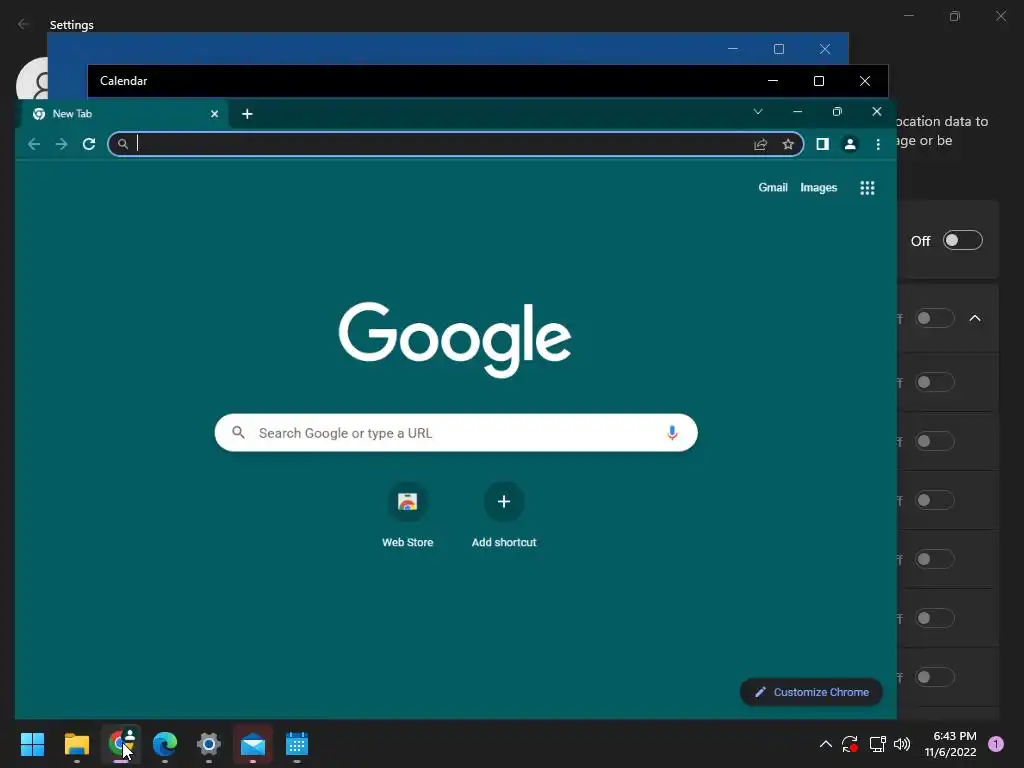Click the Customize Chrome button
1024x768 pixels.
point(811,692)
